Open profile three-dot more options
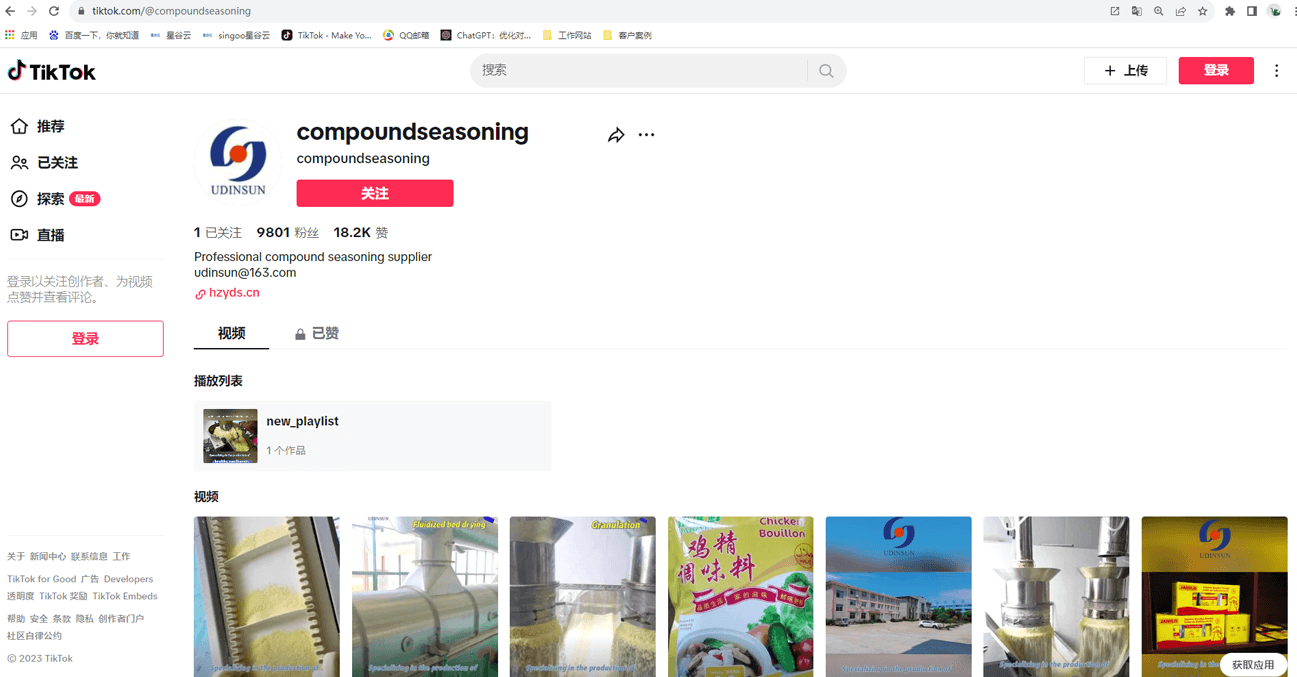This screenshot has width=1297, height=677. pyautogui.click(x=647, y=135)
